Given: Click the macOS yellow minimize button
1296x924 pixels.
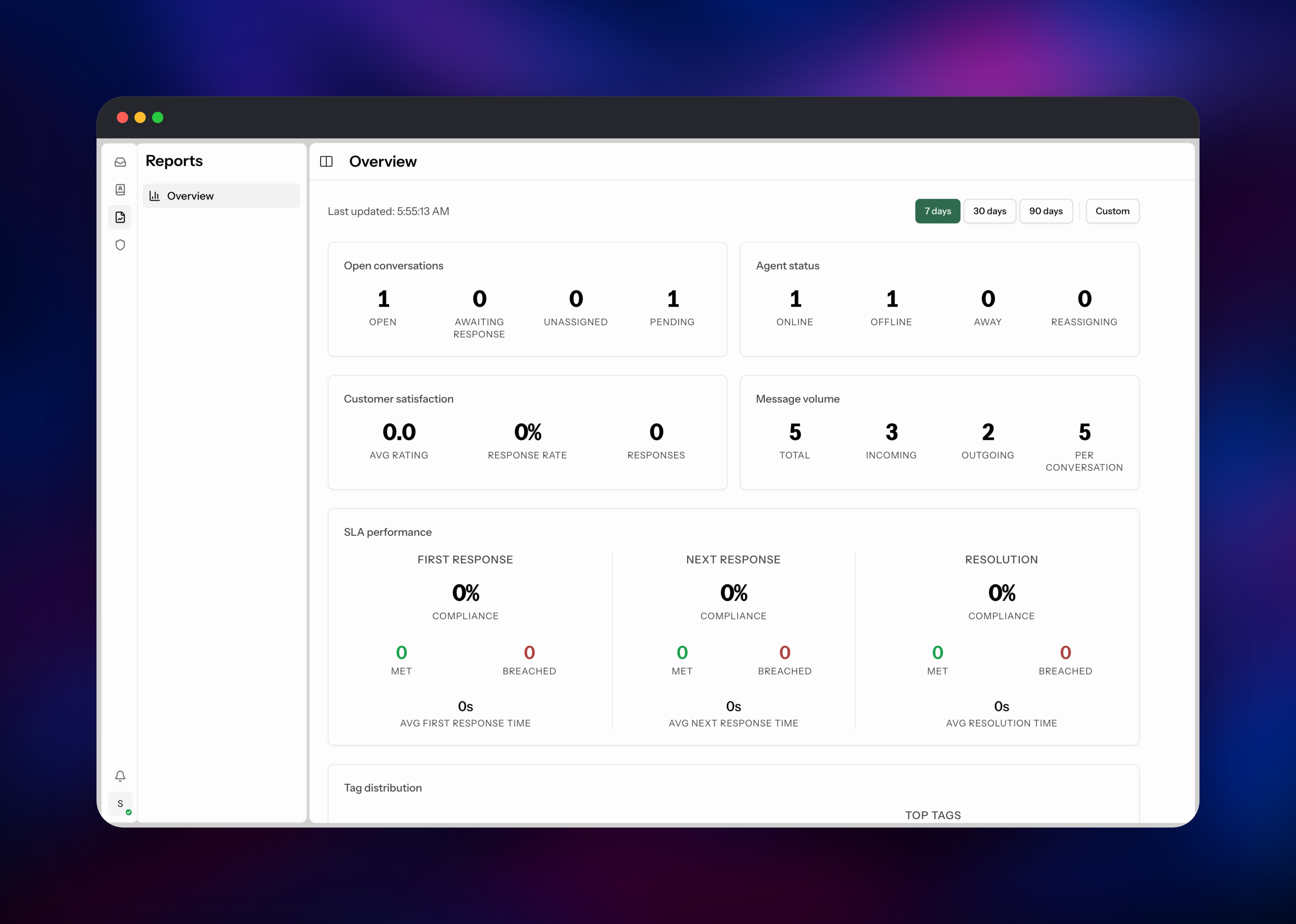Looking at the screenshot, I should (140, 117).
